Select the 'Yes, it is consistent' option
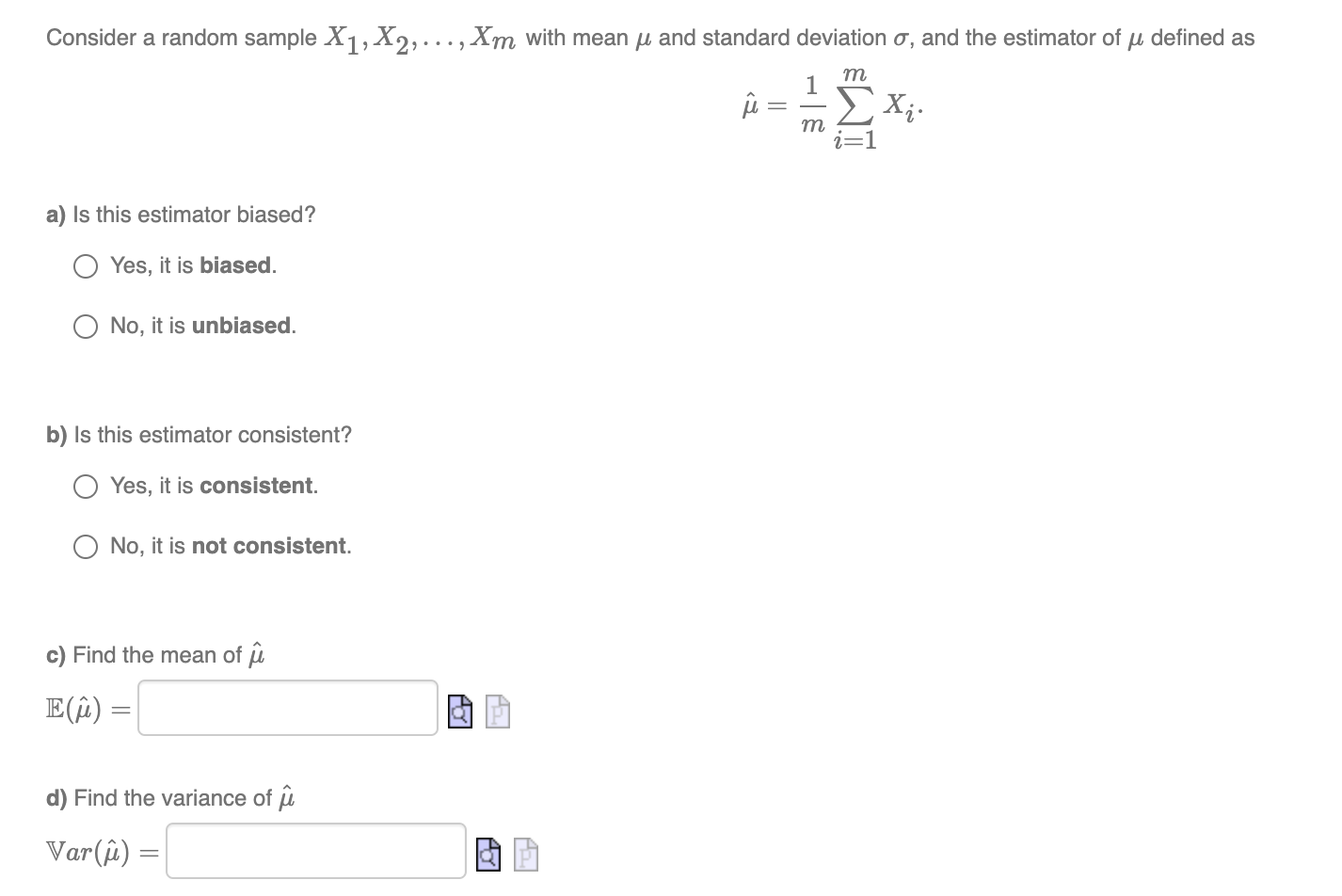Screen dimensions: 1342x896 pos(85,487)
